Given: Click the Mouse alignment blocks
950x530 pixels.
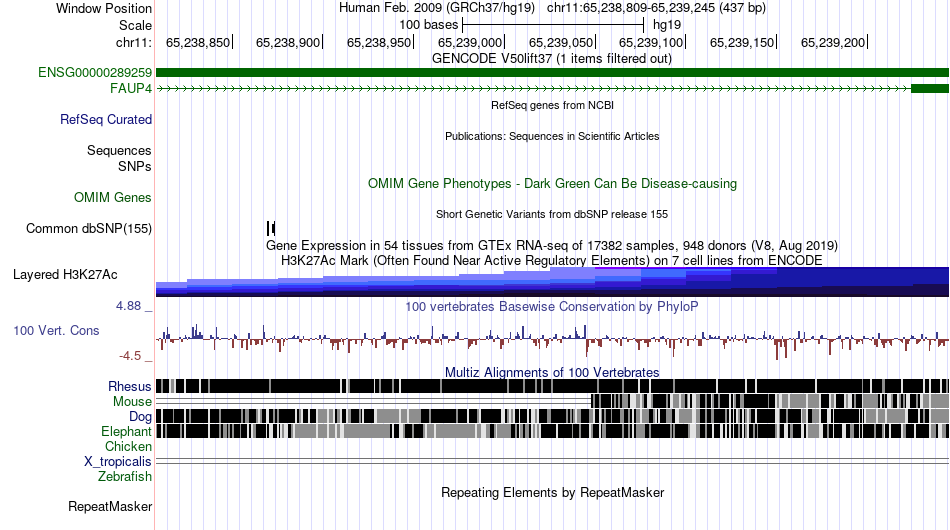Looking at the screenshot, I should (x=769, y=401).
